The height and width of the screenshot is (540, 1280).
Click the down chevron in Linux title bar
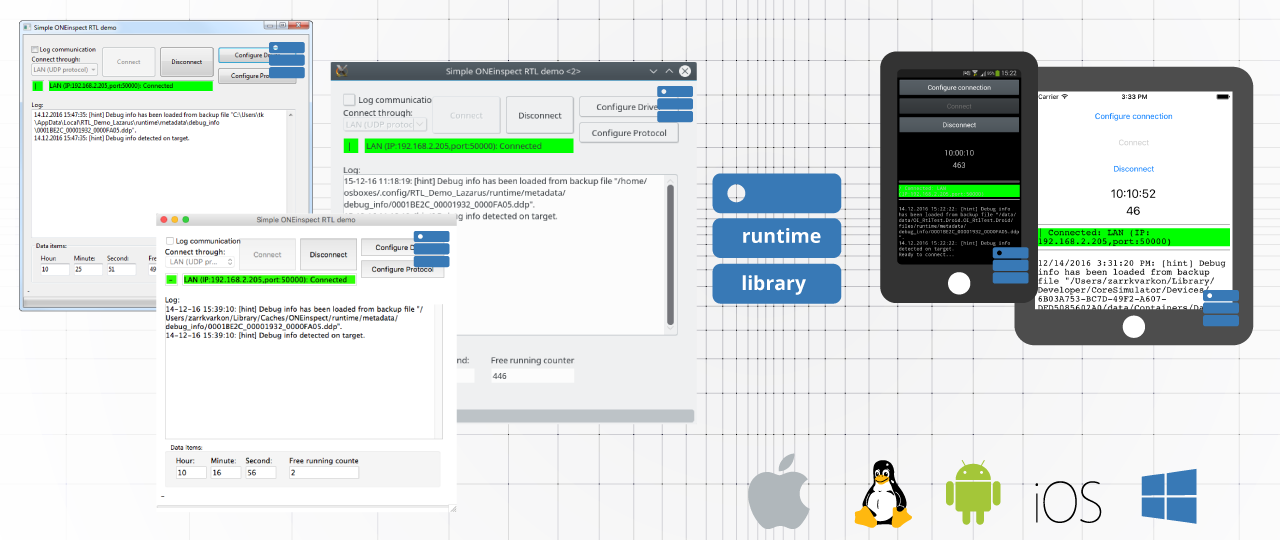coord(652,71)
